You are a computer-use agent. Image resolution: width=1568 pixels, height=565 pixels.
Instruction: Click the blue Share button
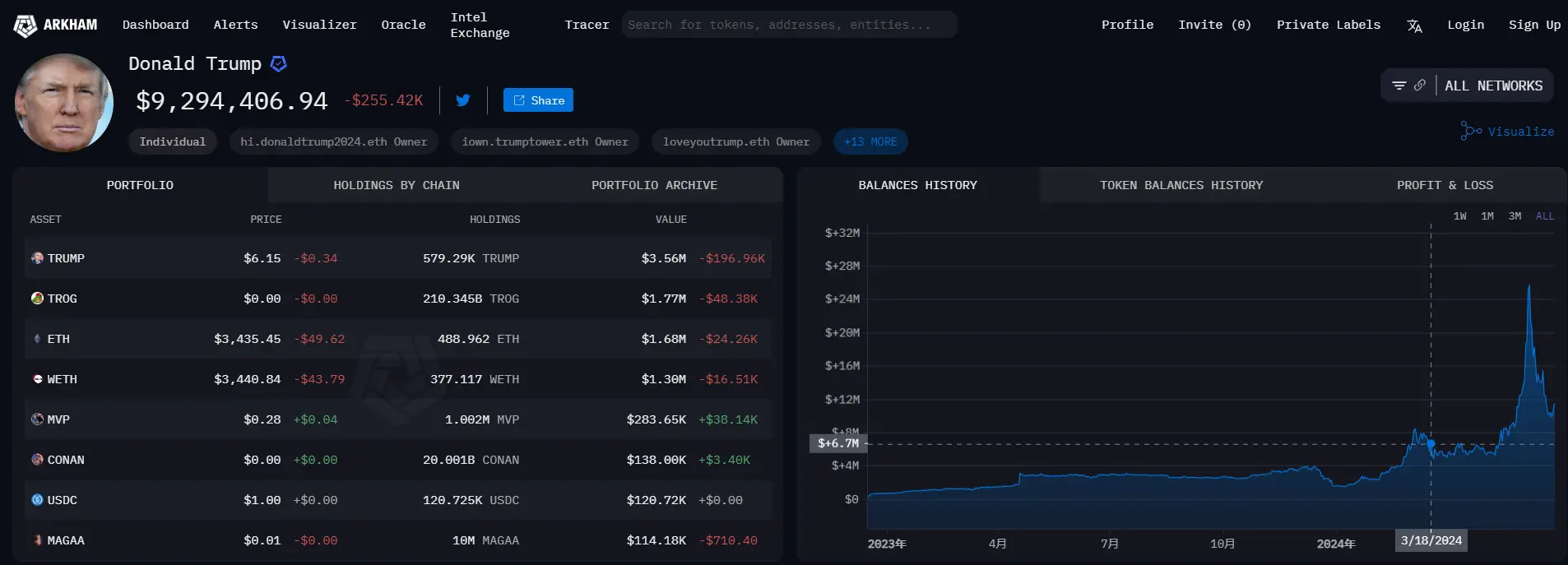(x=538, y=100)
